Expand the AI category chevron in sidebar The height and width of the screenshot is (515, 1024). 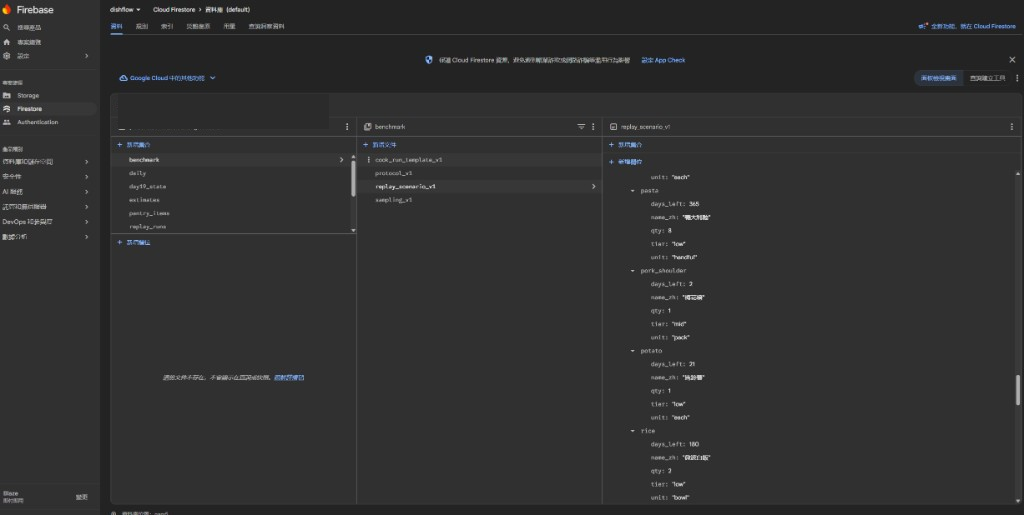(86, 192)
